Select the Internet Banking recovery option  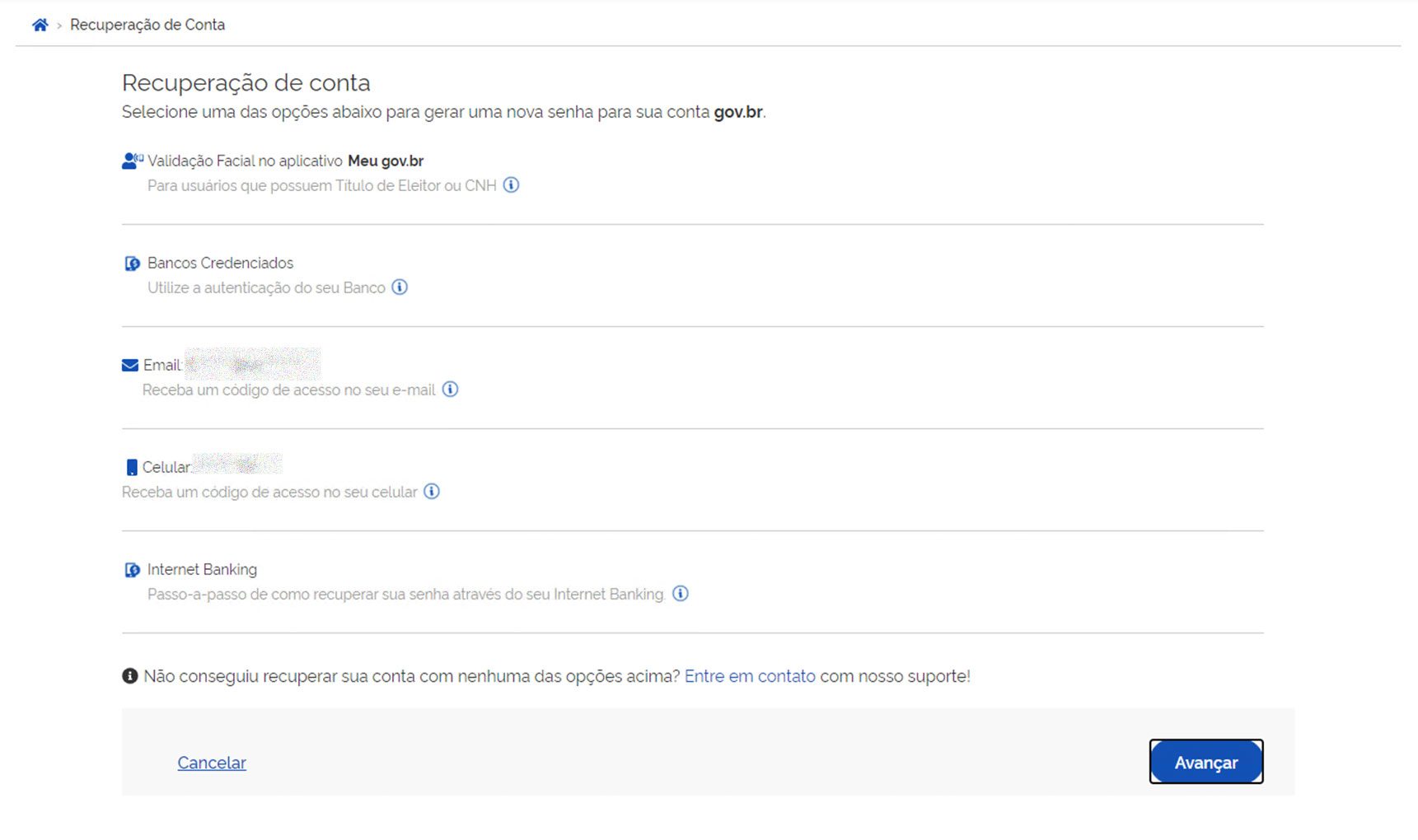202,569
